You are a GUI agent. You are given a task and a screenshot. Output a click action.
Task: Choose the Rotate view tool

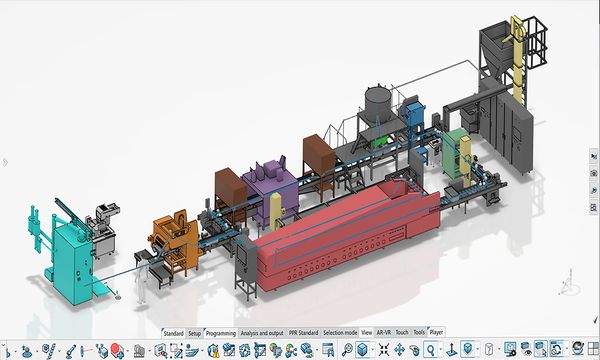[414, 350]
